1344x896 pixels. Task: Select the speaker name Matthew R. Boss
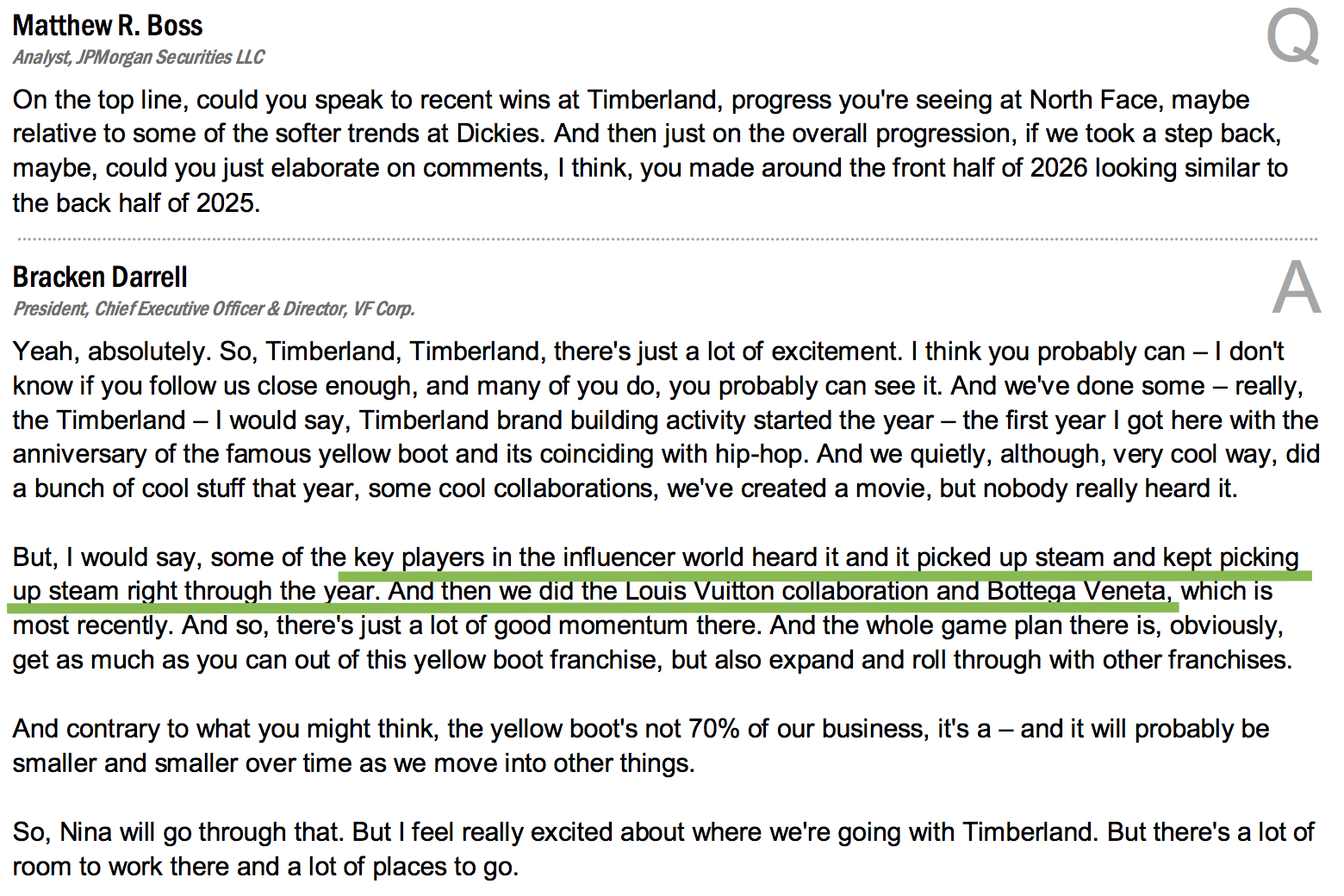(108, 26)
